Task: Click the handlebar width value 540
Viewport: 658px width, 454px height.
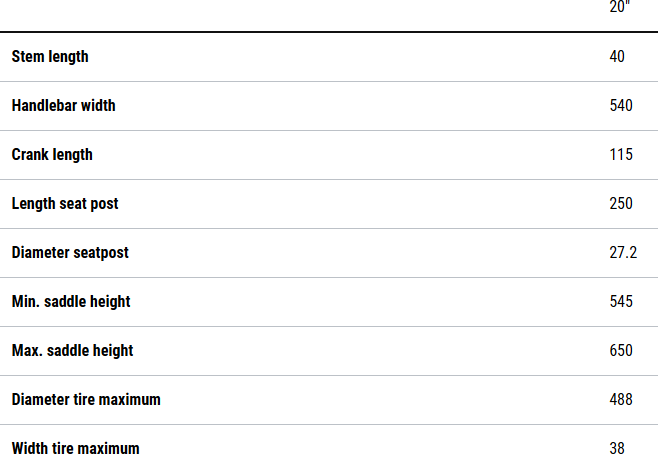Action: (621, 106)
